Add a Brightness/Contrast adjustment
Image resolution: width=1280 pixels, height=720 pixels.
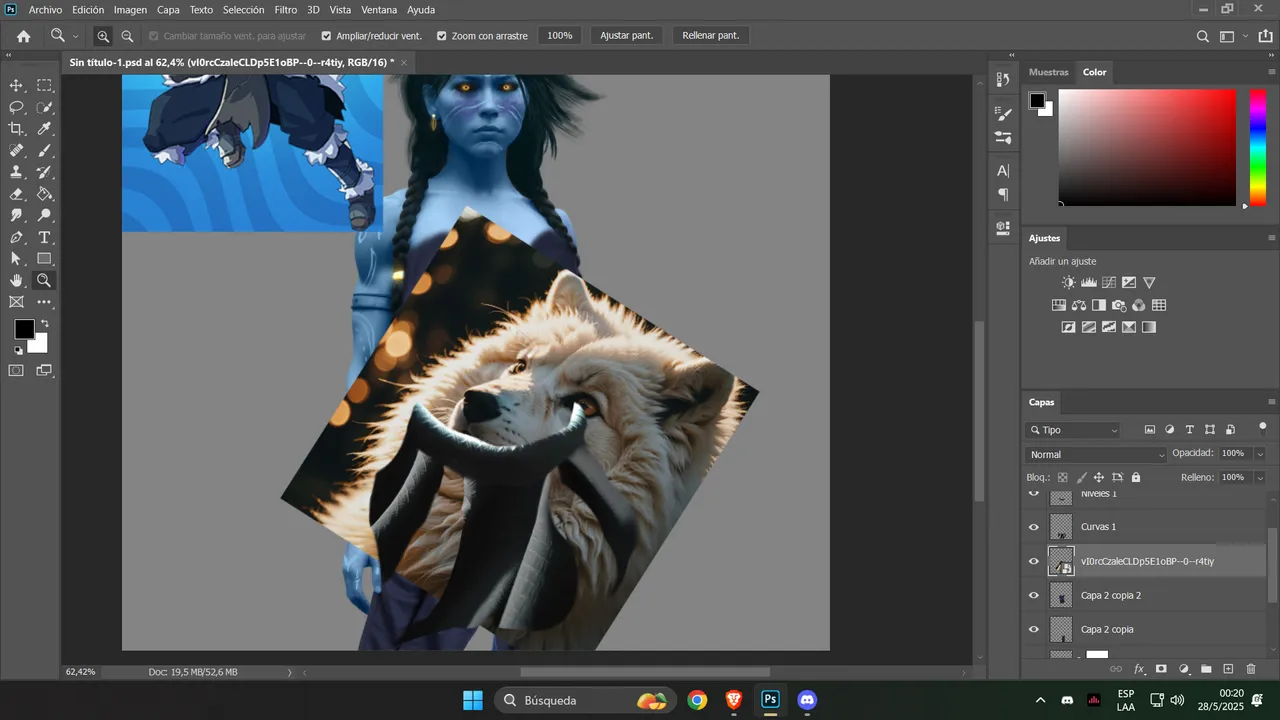tap(1069, 283)
